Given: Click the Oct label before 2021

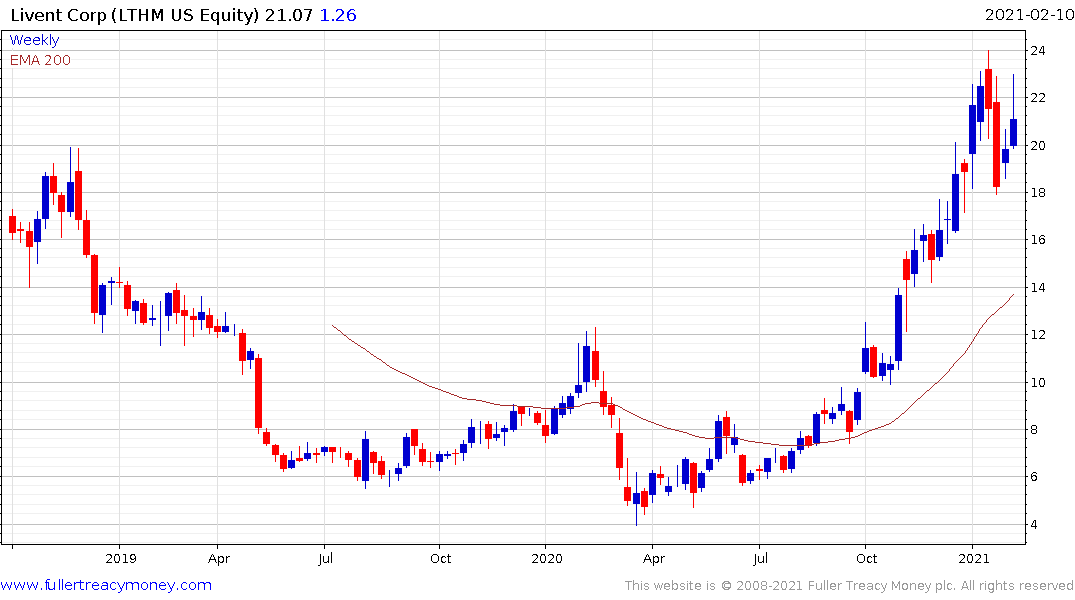Looking at the screenshot, I should 866,558.
